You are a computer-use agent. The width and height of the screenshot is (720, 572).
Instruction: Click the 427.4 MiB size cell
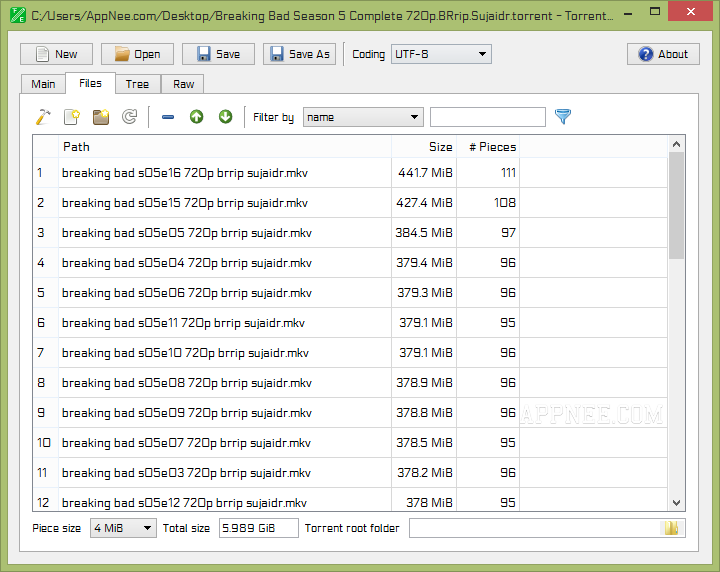[424, 202]
